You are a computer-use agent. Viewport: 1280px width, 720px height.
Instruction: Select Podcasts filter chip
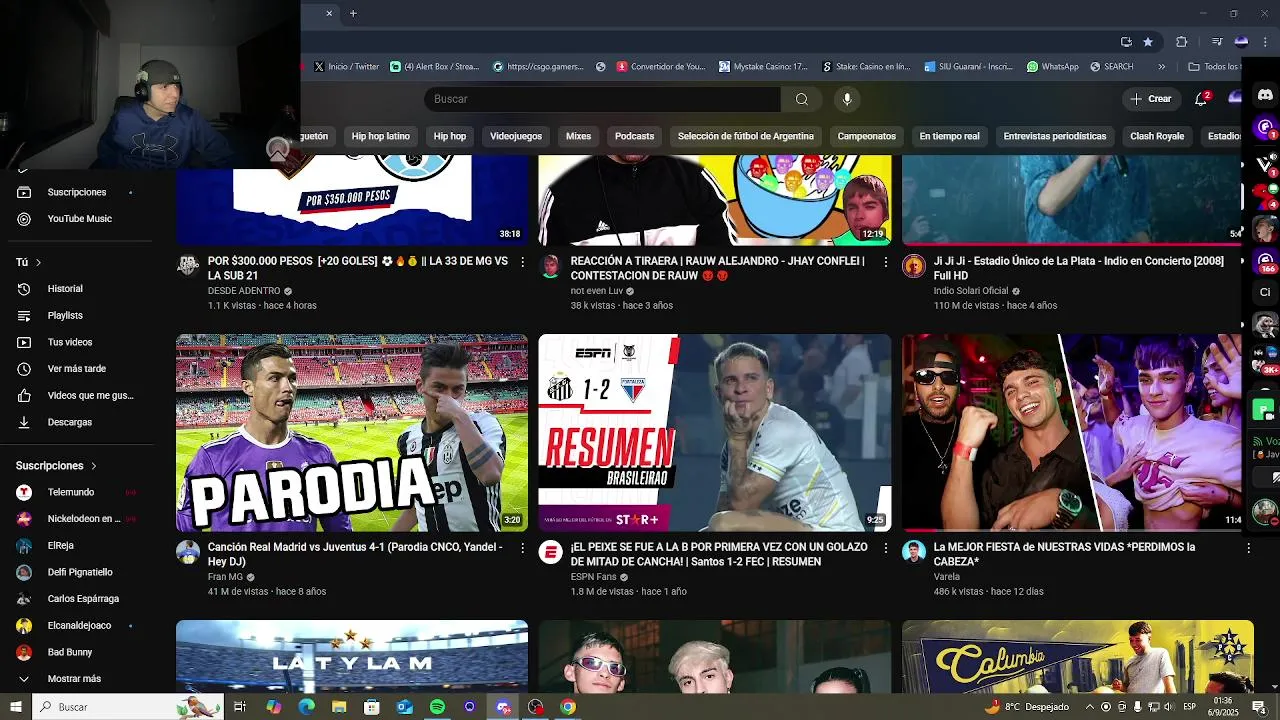click(634, 136)
